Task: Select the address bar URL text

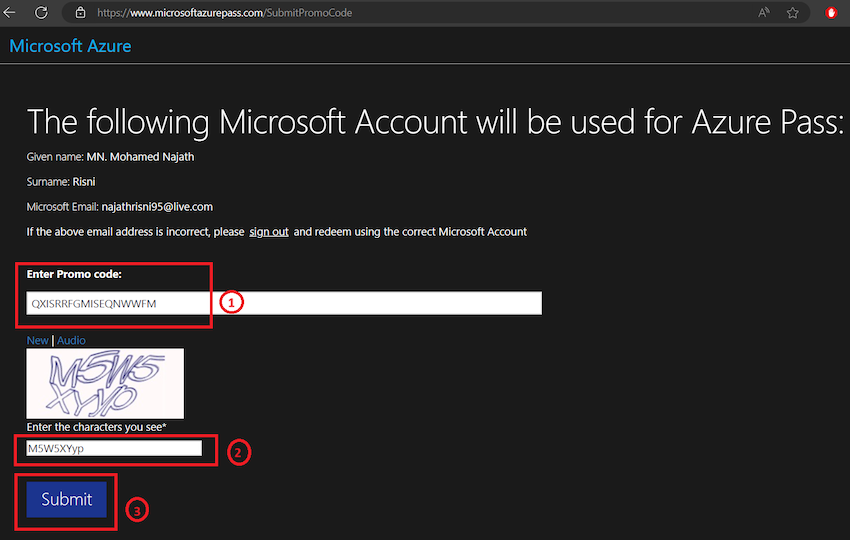Action: (x=224, y=12)
